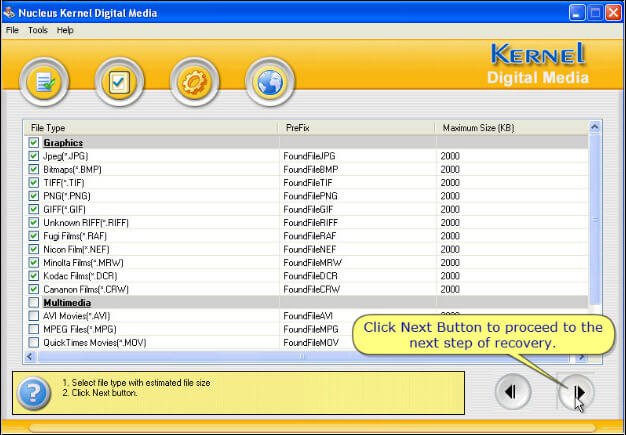Viewport: 626px width, 435px height.
Task: Click the 2000 size value in Cananon Films row
Action: click(x=450, y=289)
